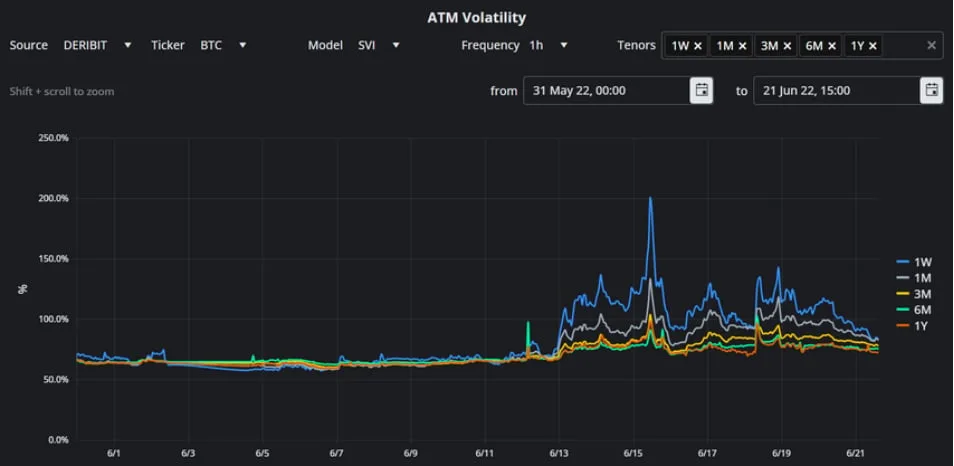Remove the 1M tenor tag
Viewport: 954px width, 466px height.
(742, 46)
